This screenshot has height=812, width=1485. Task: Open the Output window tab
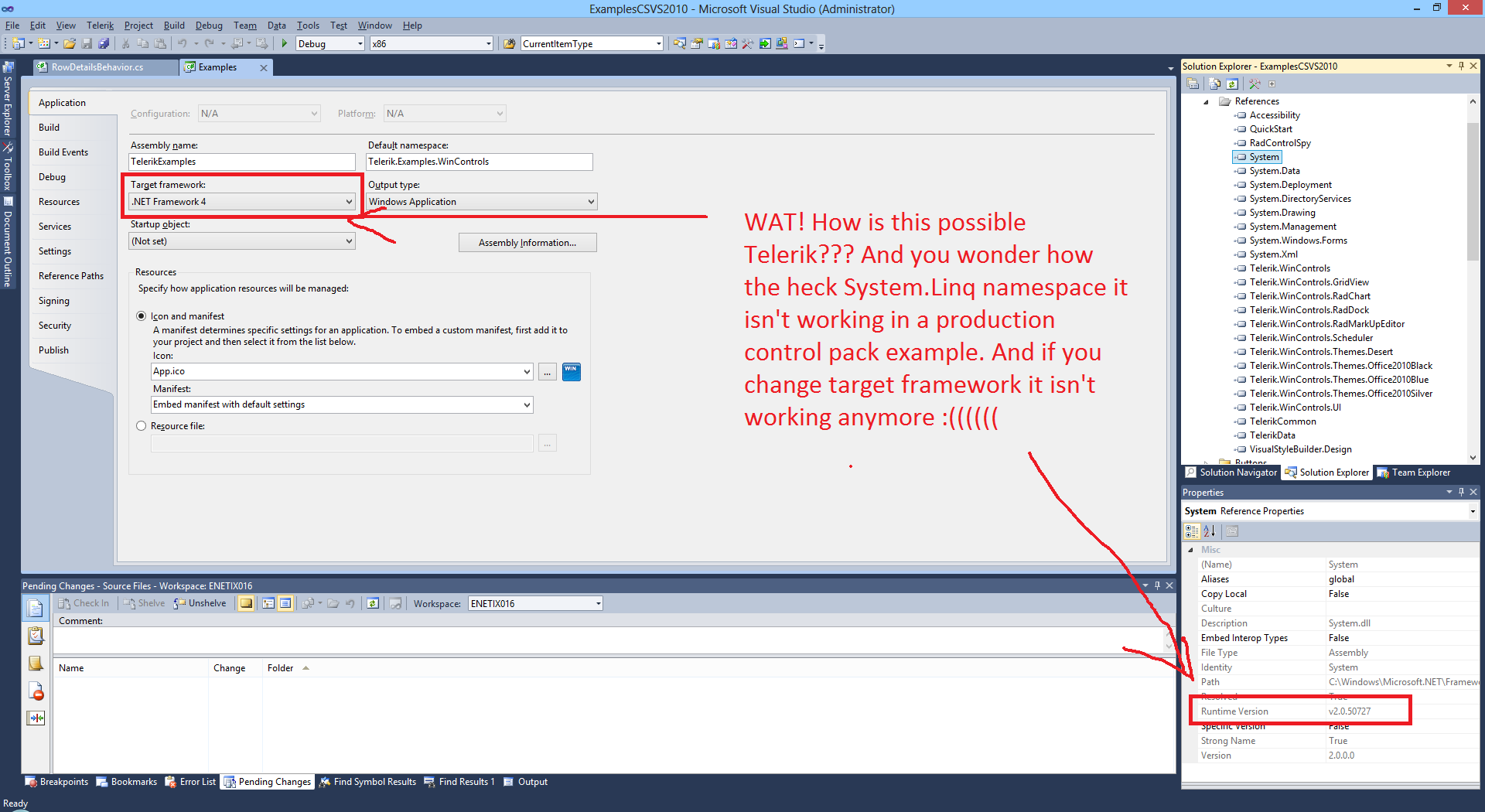pyautogui.click(x=526, y=782)
